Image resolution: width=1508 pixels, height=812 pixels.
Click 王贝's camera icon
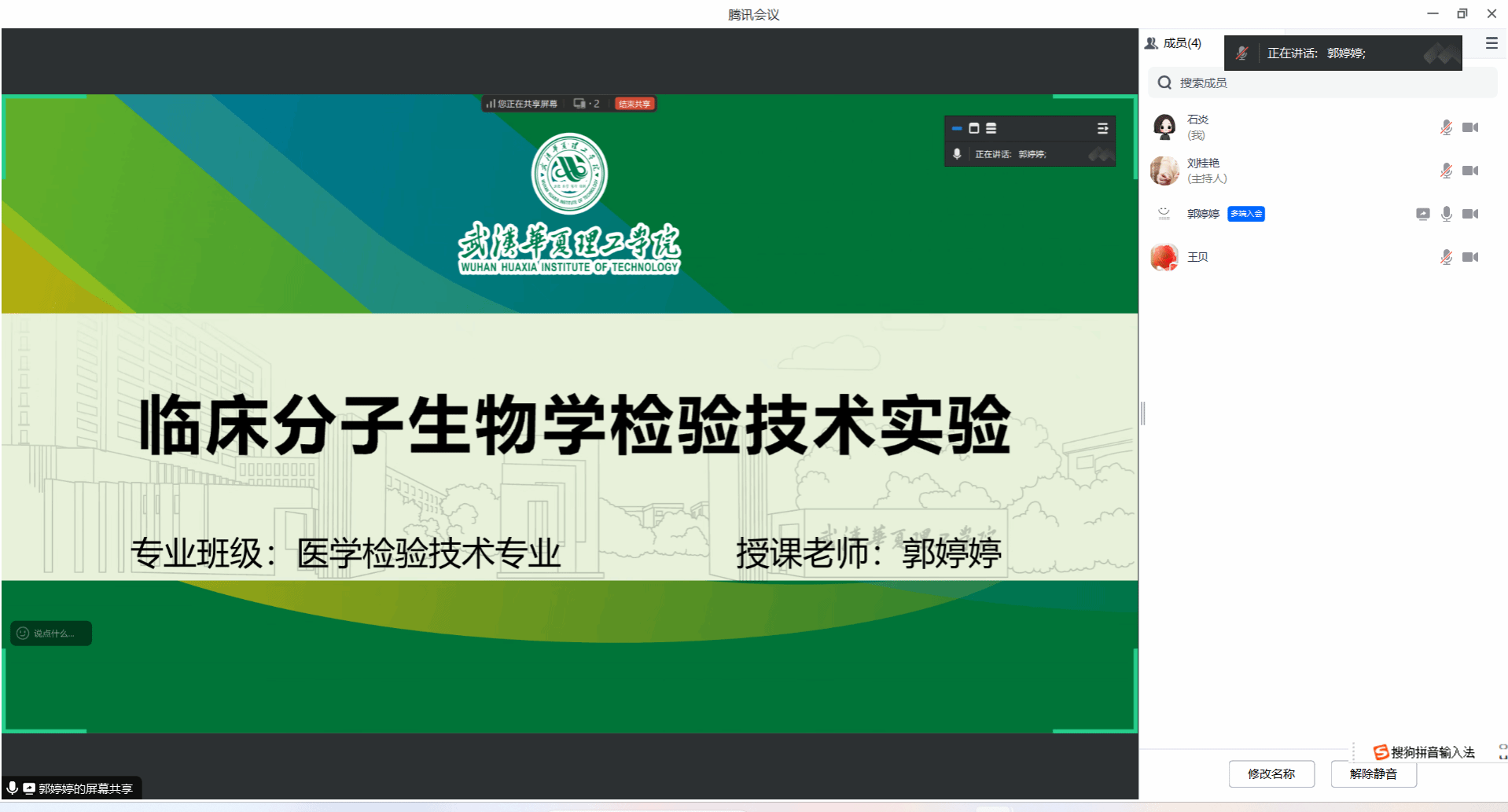point(1470,257)
